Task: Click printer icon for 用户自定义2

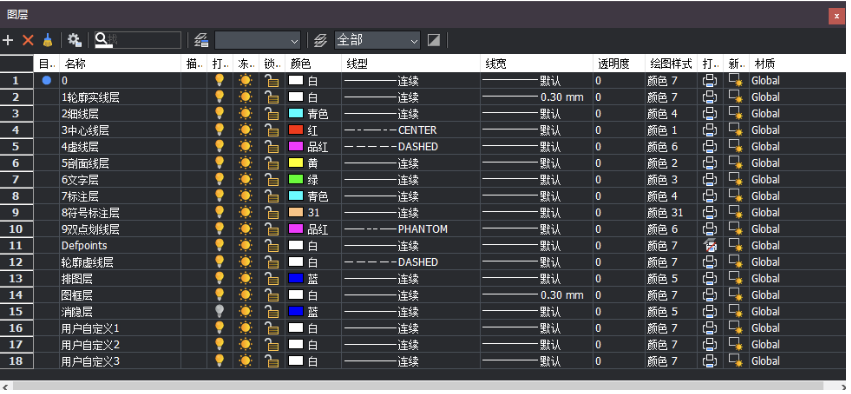Action: (710, 345)
